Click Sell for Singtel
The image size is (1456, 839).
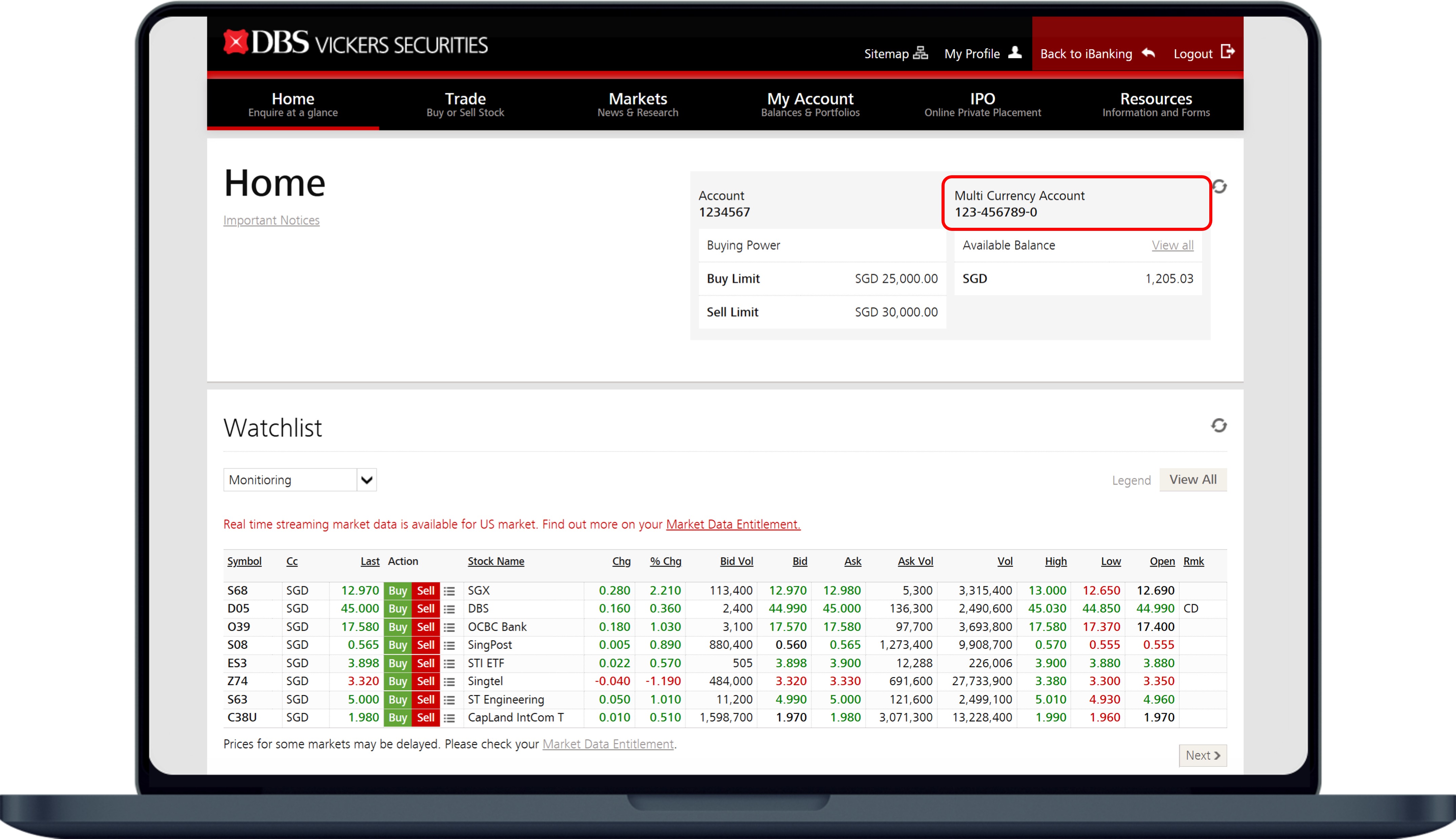(x=426, y=681)
